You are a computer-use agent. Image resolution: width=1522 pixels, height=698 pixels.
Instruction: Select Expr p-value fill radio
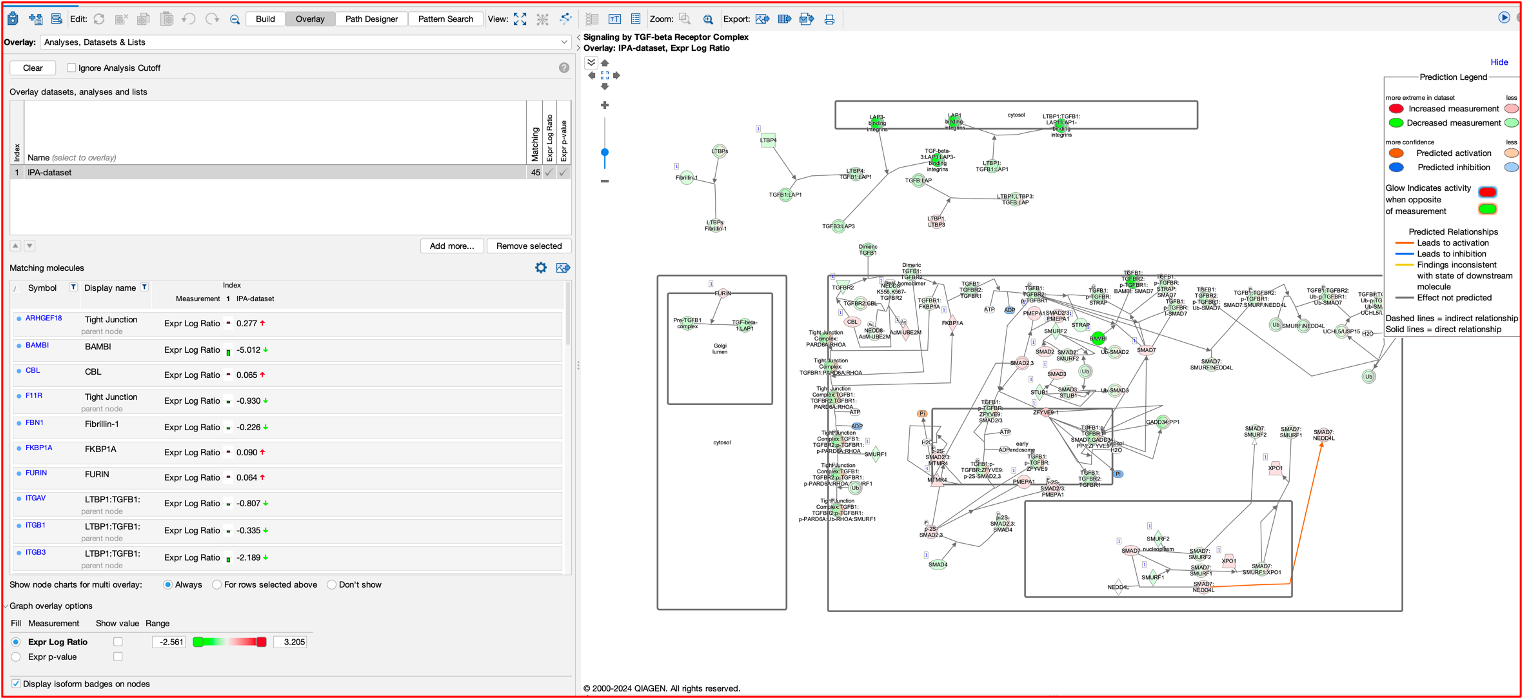click(16, 657)
